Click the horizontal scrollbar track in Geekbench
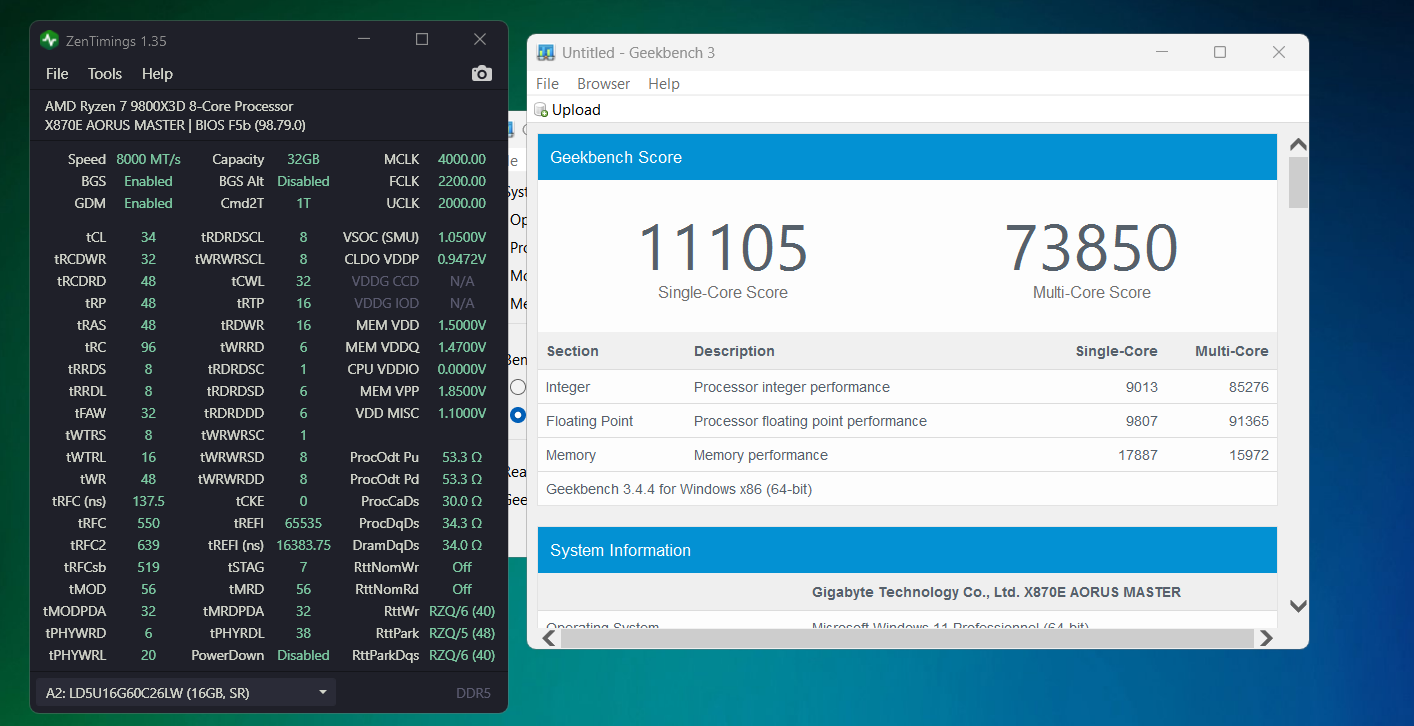This screenshot has width=1414, height=726. pyautogui.click(x=900, y=637)
